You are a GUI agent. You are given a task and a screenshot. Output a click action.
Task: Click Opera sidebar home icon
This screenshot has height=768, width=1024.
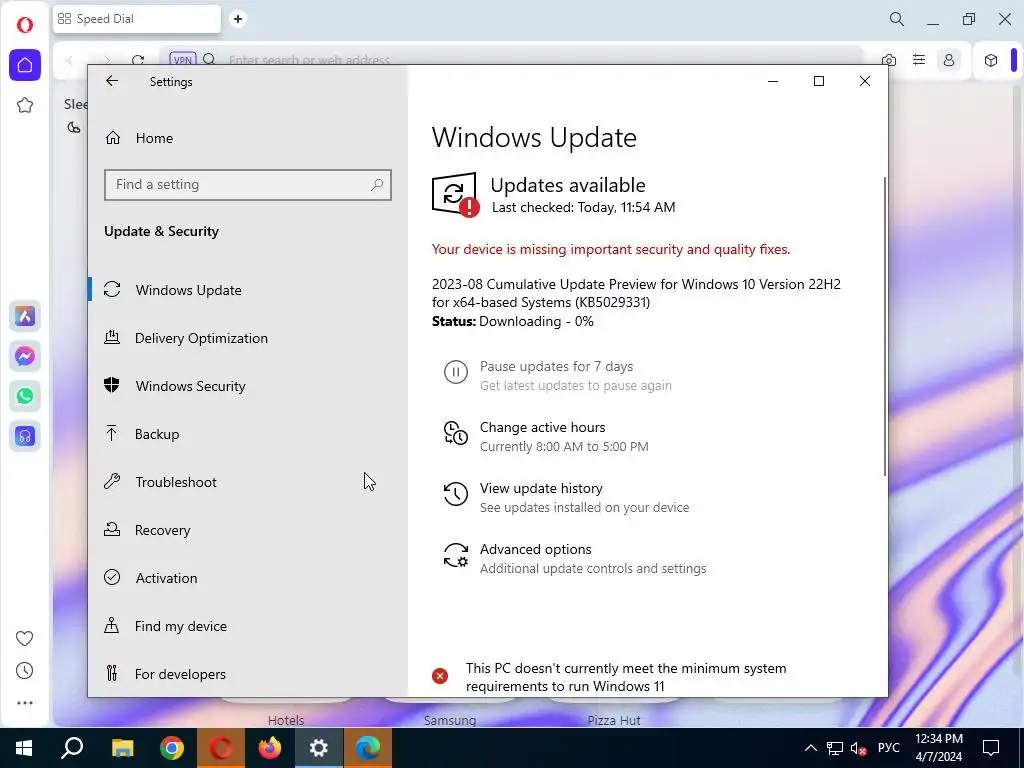[x=25, y=65]
